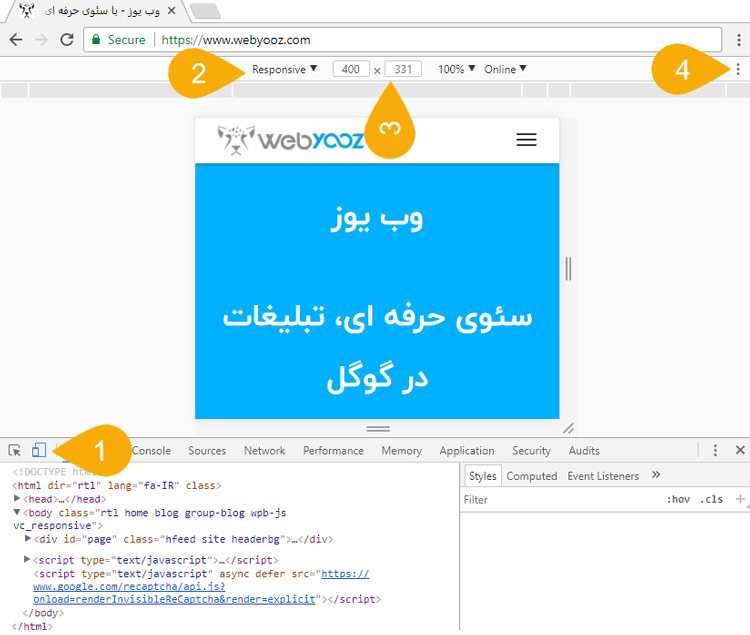Click the corner viewport resize handle
This screenshot has width=750, height=635.
568,428
